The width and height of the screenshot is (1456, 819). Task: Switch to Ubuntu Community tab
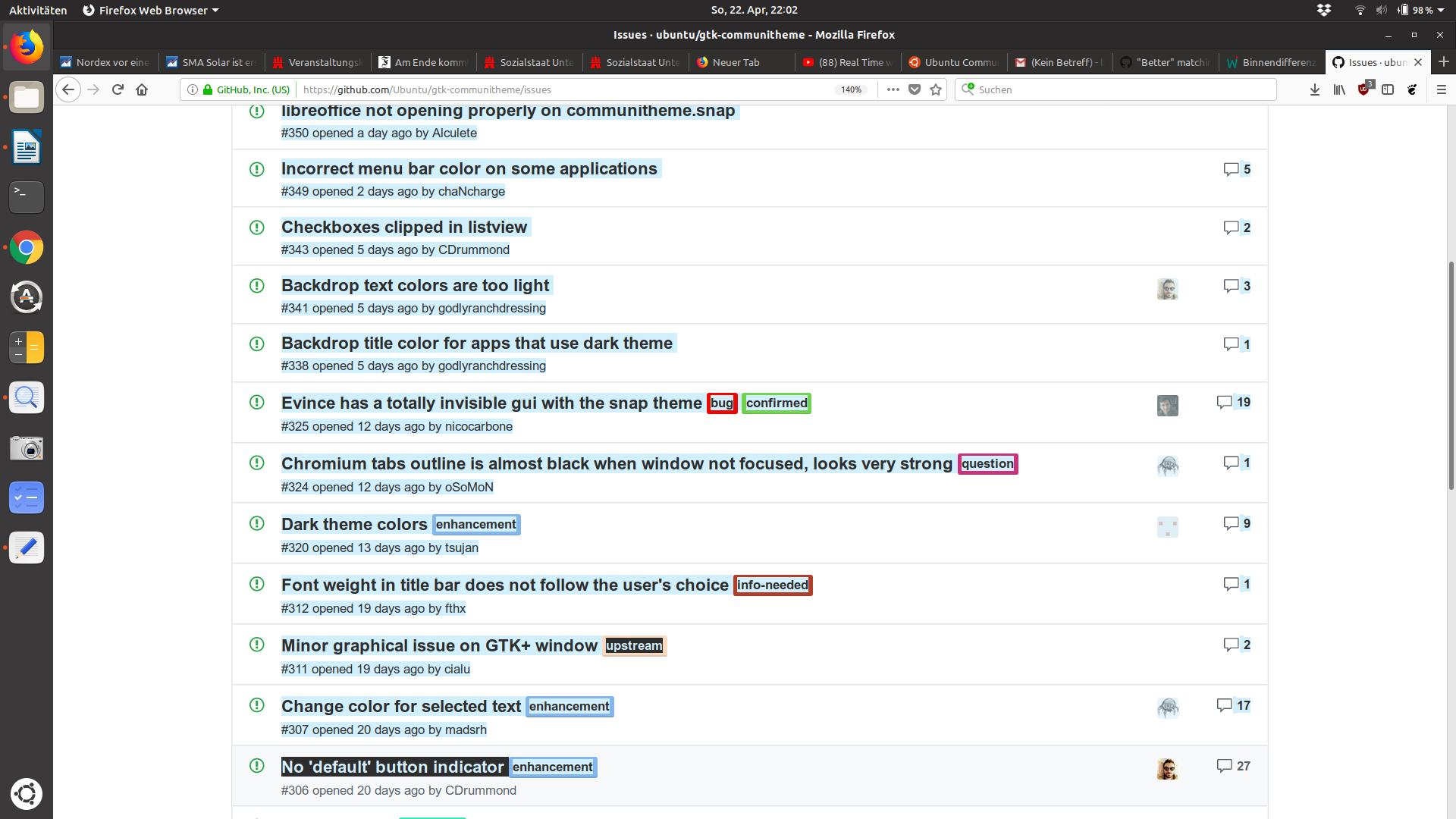(x=959, y=62)
